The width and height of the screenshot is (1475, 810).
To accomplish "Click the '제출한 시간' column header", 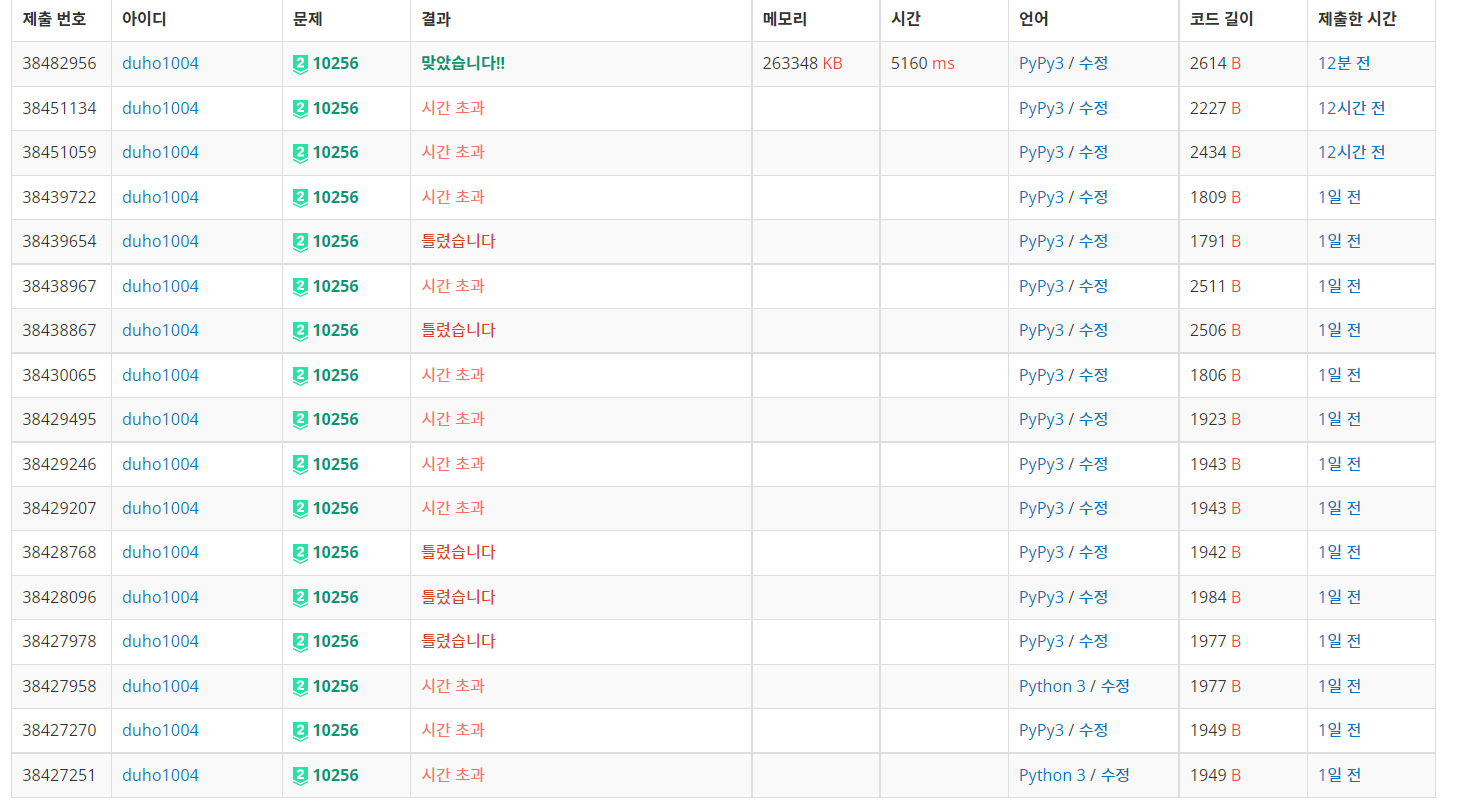I will pos(1357,19).
